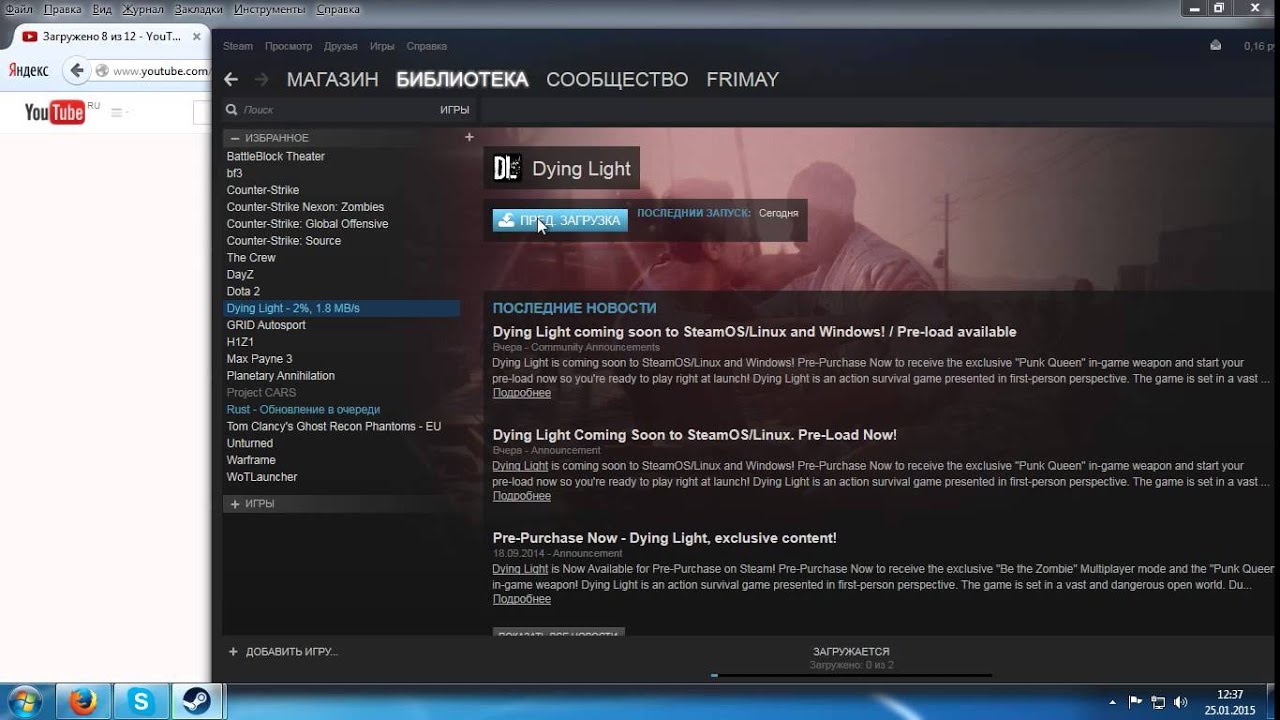
Task: Open the Игры menu in Steam menu bar
Action: 382,46
